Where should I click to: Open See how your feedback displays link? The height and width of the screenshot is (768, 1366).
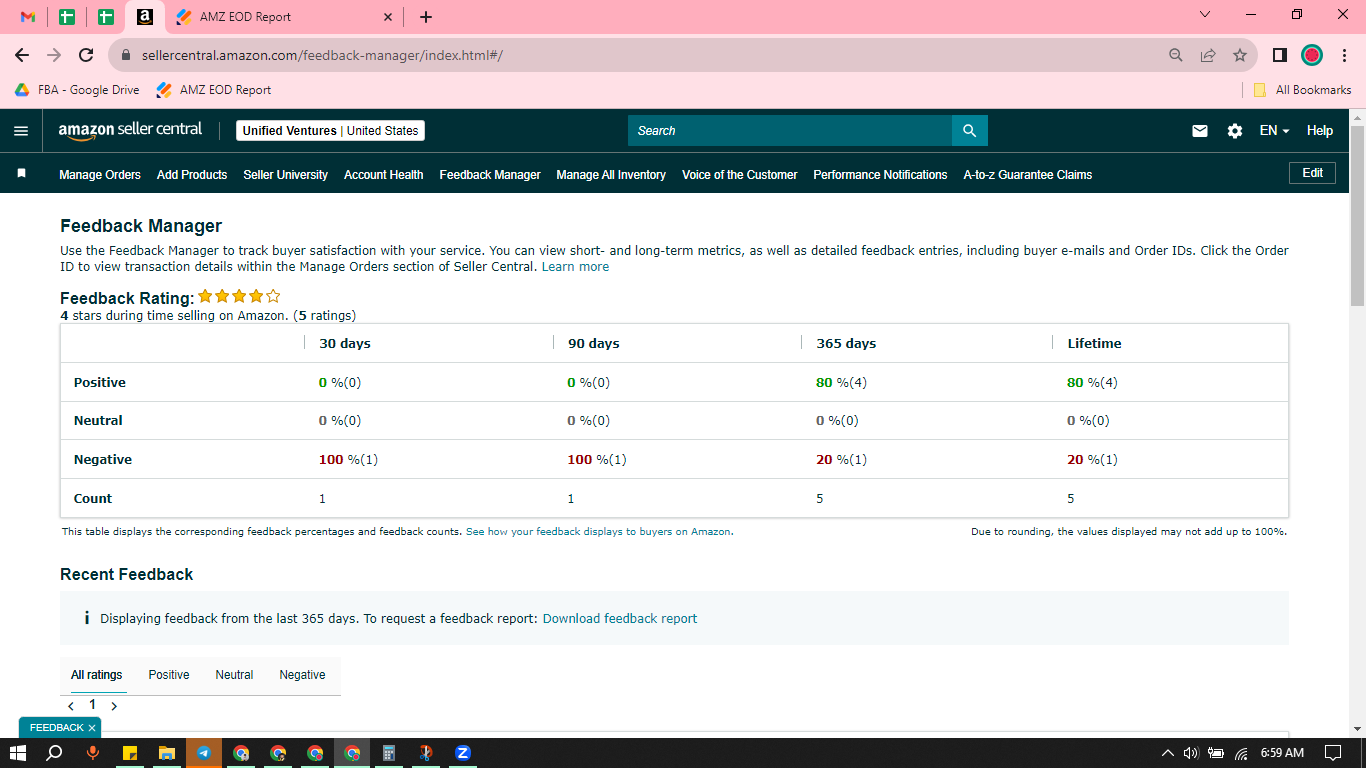[x=599, y=532]
